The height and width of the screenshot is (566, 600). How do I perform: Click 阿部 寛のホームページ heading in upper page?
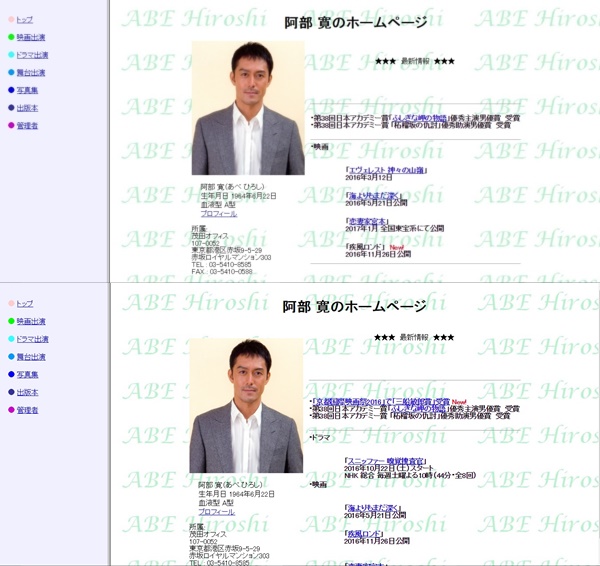(356, 23)
